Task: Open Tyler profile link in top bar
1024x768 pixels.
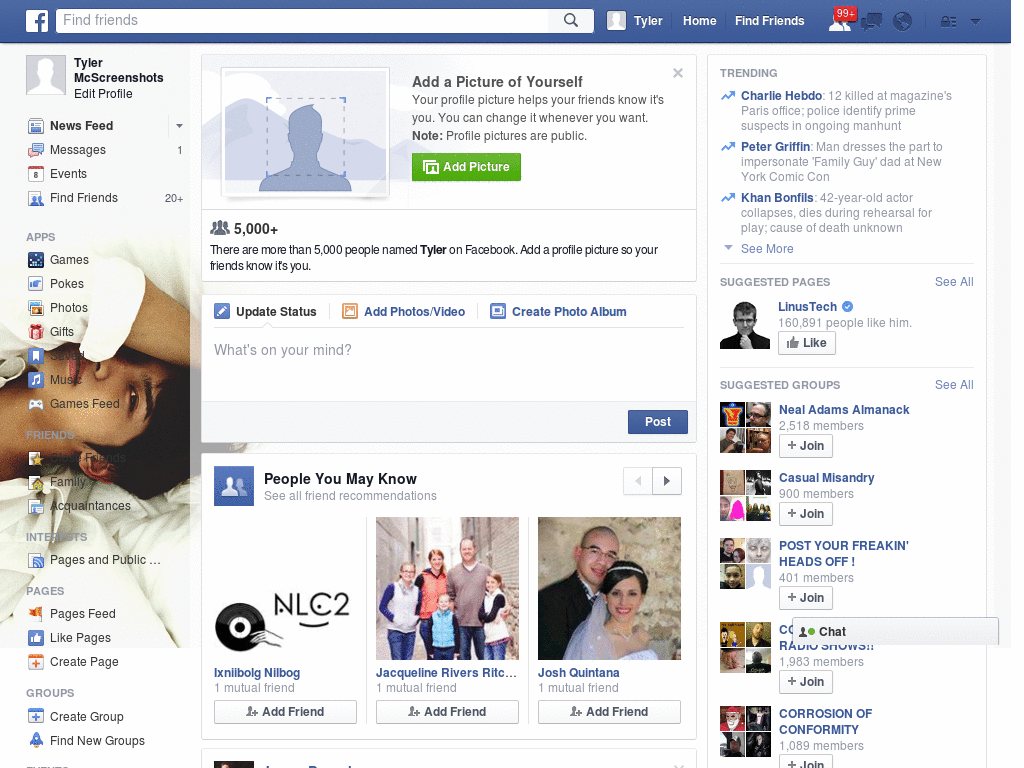Action: click(635, 21)
